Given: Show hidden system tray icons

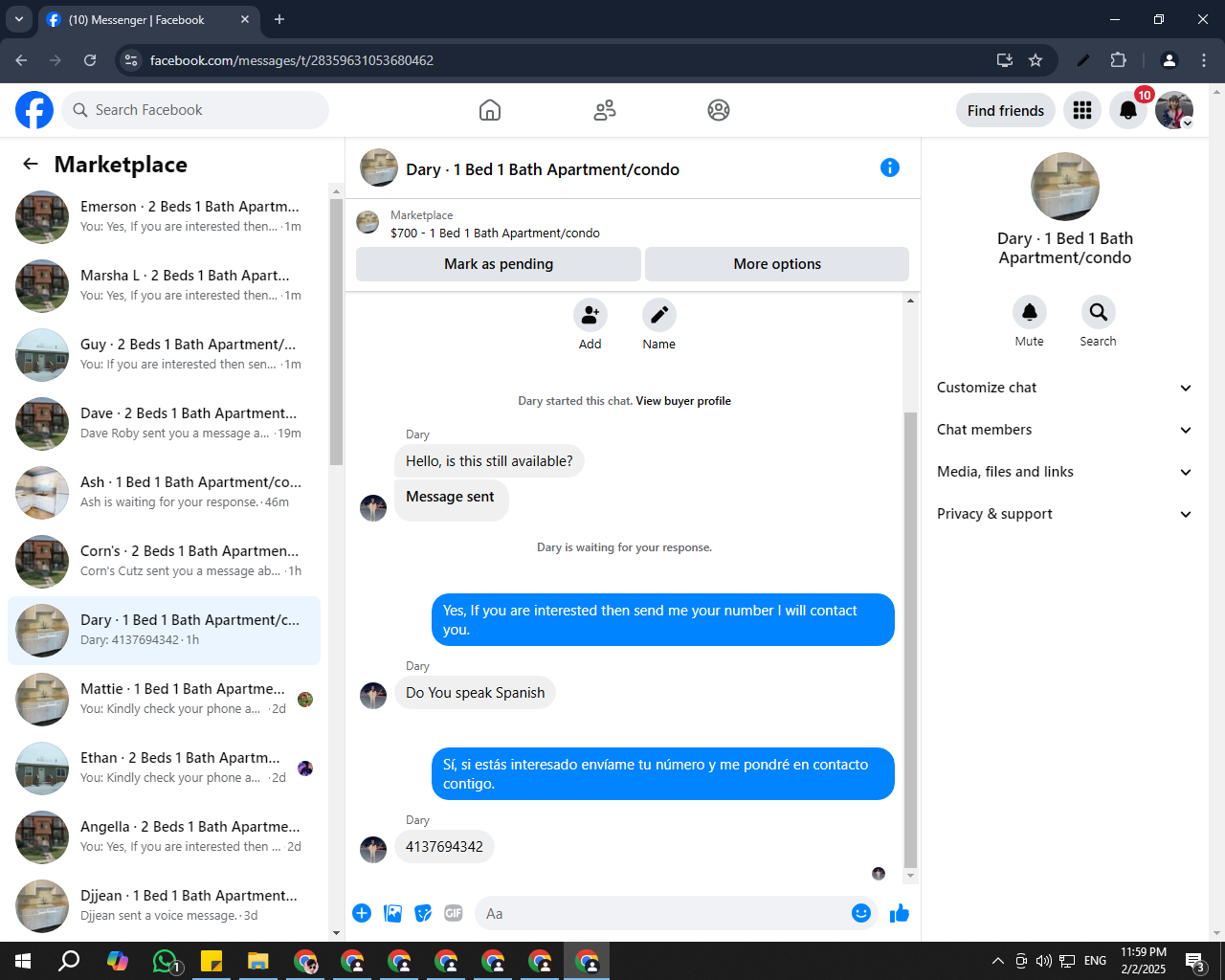Looking at the screenshot, I should click(x=997, y=961).
